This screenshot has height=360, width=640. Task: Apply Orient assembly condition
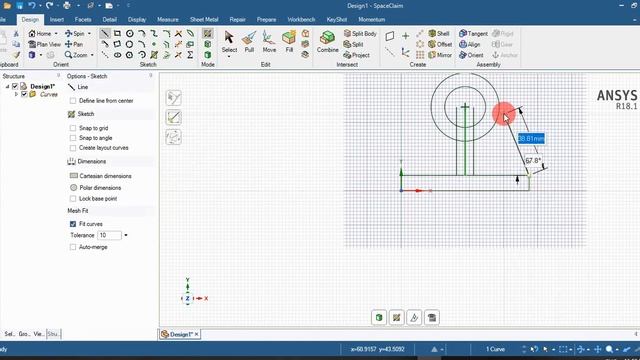(x=471, y=55)
